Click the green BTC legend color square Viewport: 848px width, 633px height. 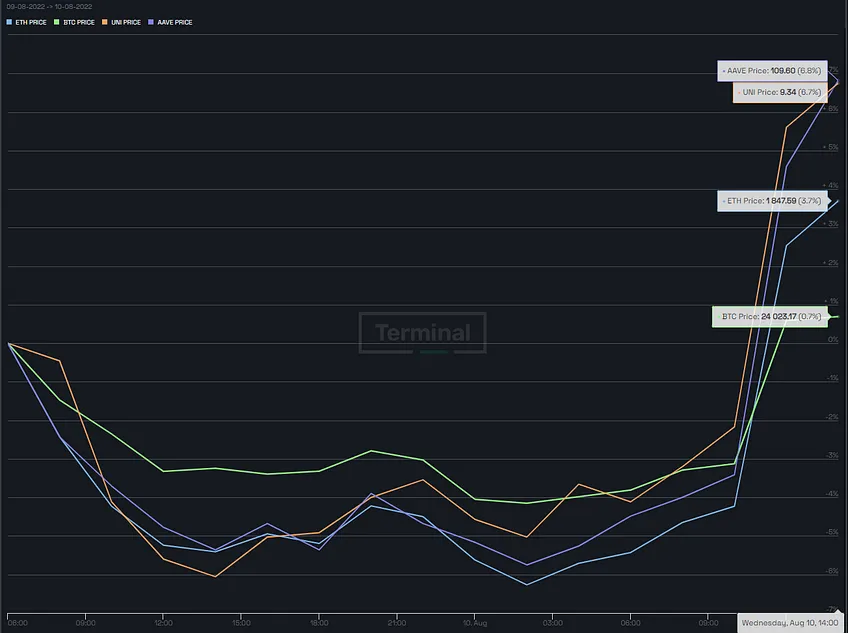pos(56,22)
